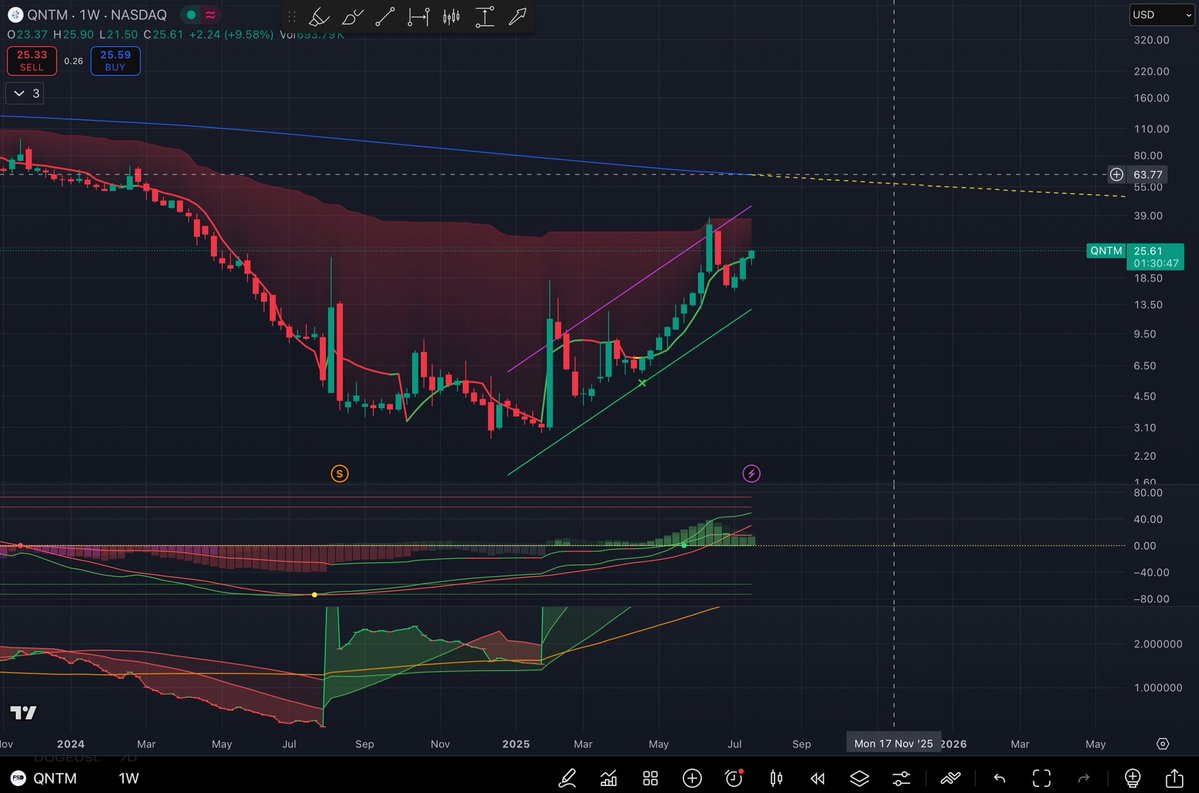Click the 320.00 price scale label
The image size is (1199, 793).
coord(1152,40)
